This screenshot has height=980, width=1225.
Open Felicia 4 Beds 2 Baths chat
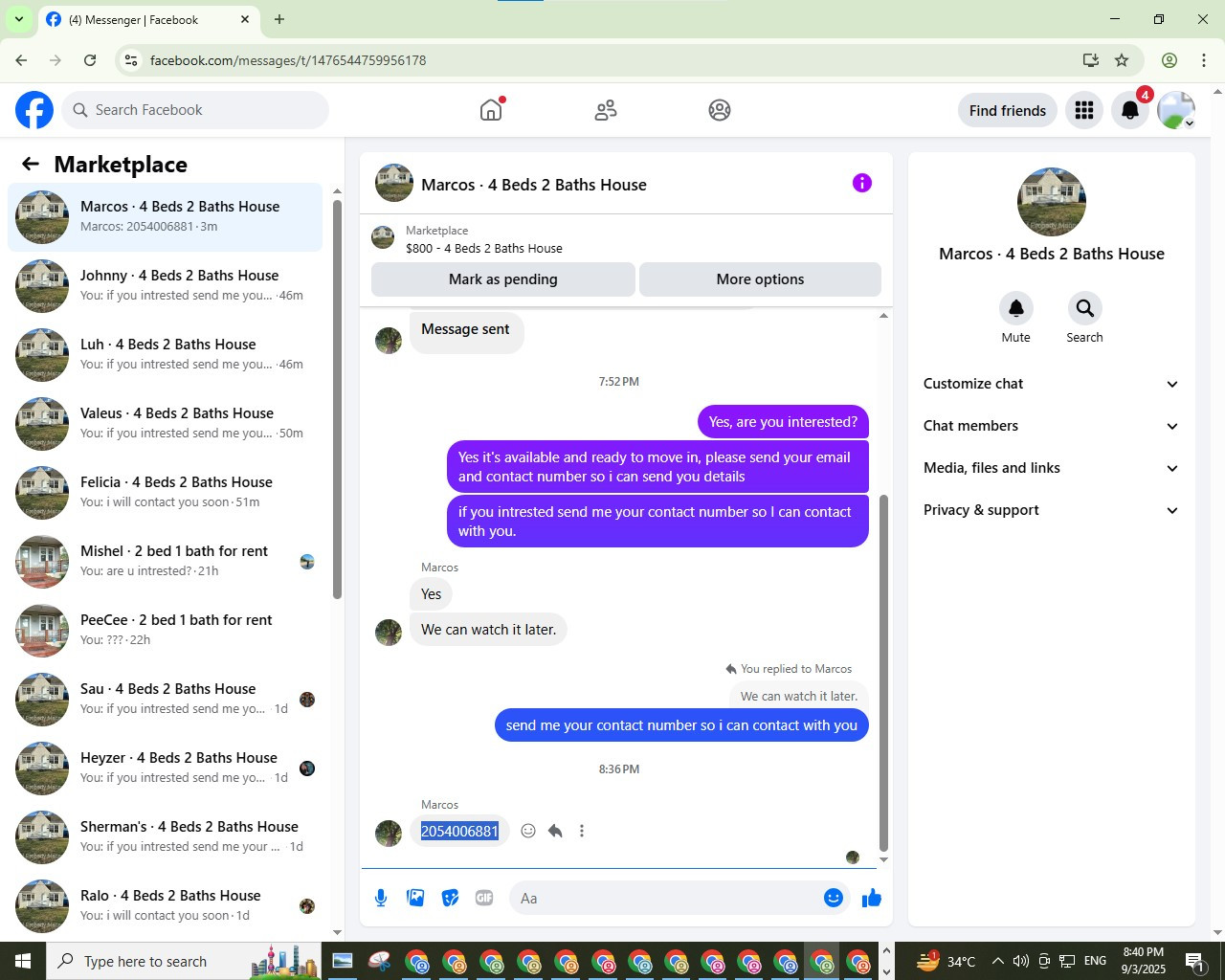(166, 492)
